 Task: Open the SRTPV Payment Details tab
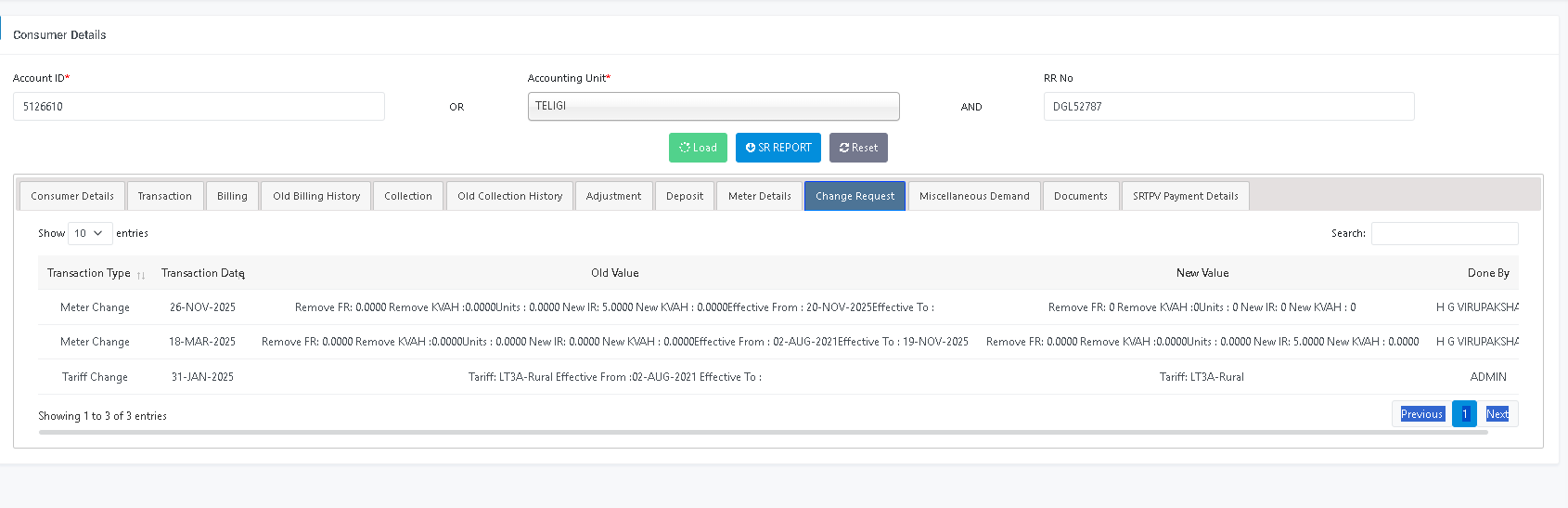(x=1186, y=196)
